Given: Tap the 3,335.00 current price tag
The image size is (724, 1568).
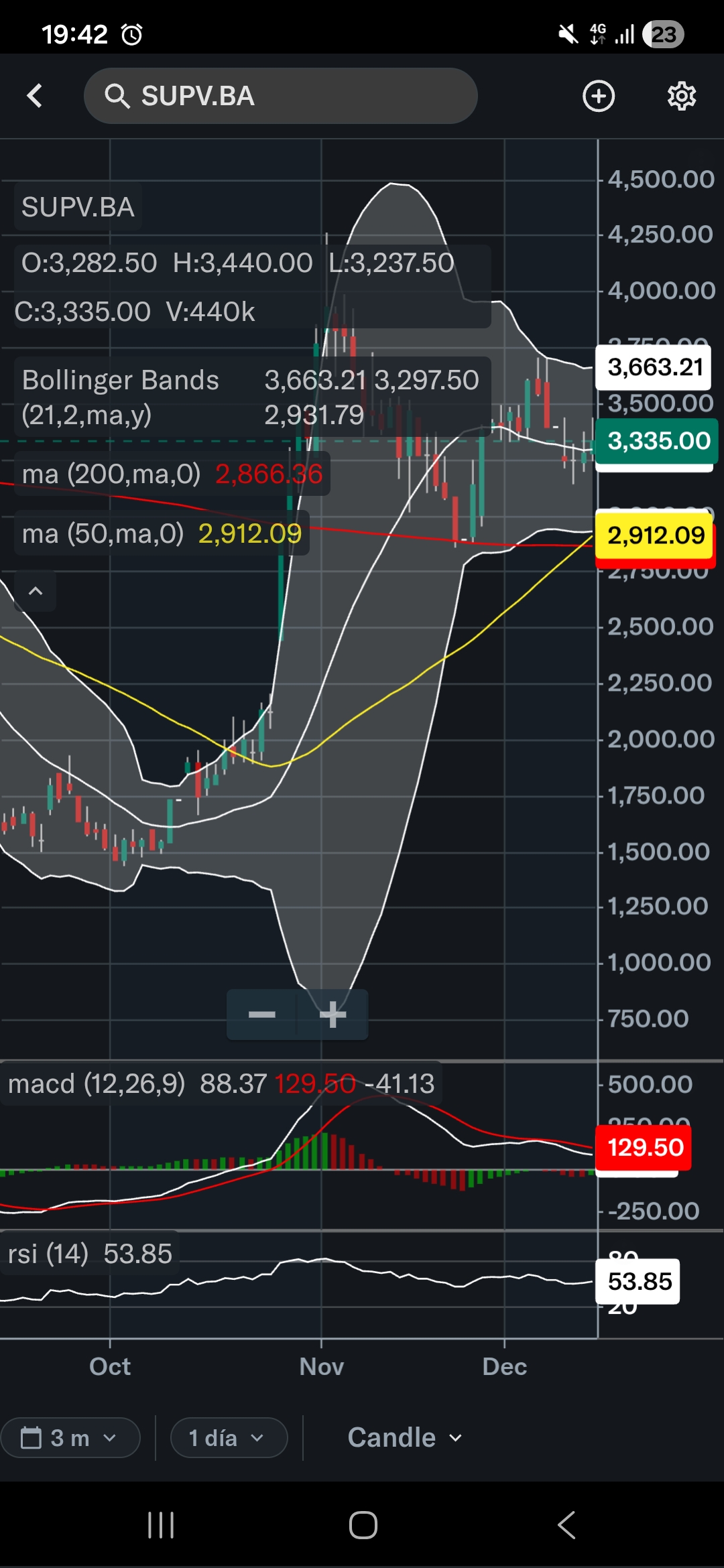Looking at the screenshot, I should tap(658, 441).
